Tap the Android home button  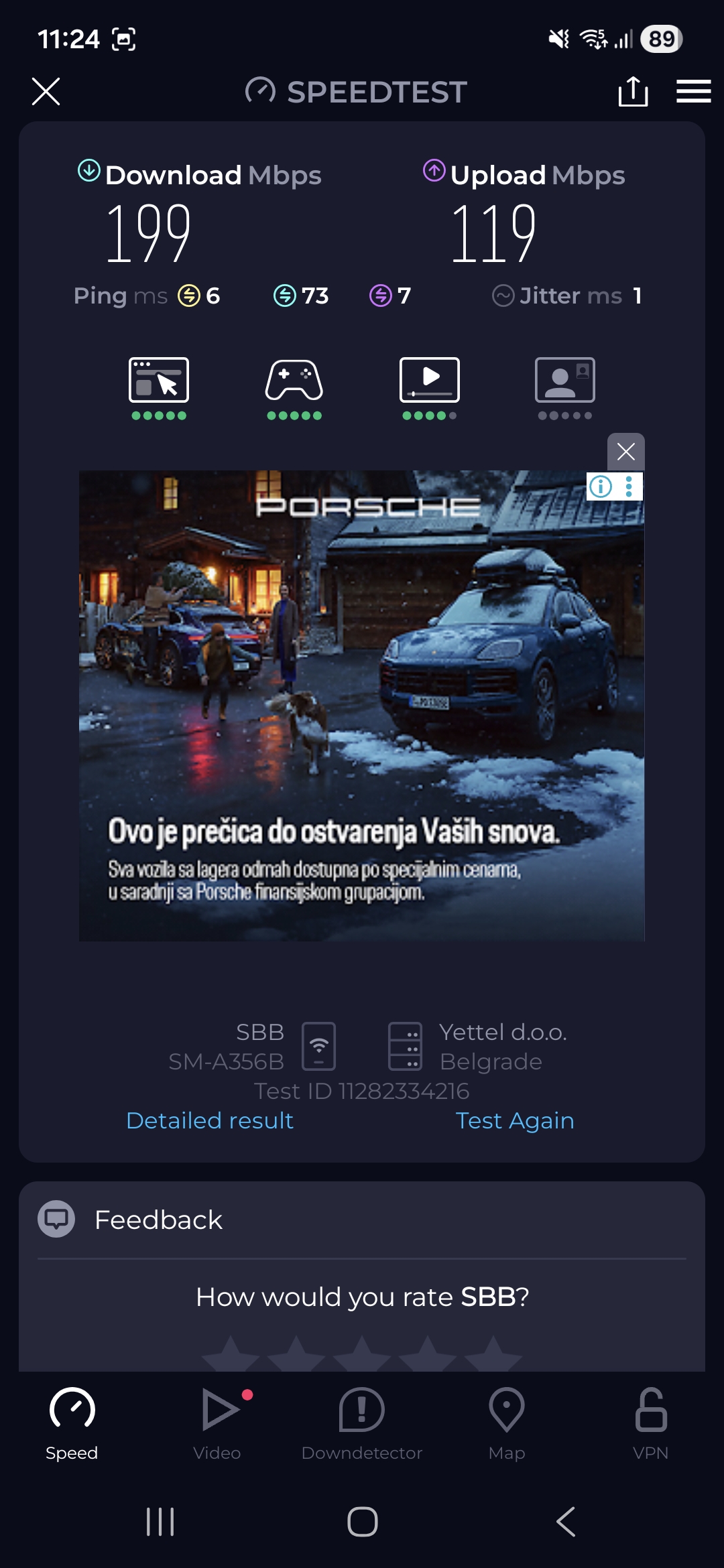(363, 1522)
